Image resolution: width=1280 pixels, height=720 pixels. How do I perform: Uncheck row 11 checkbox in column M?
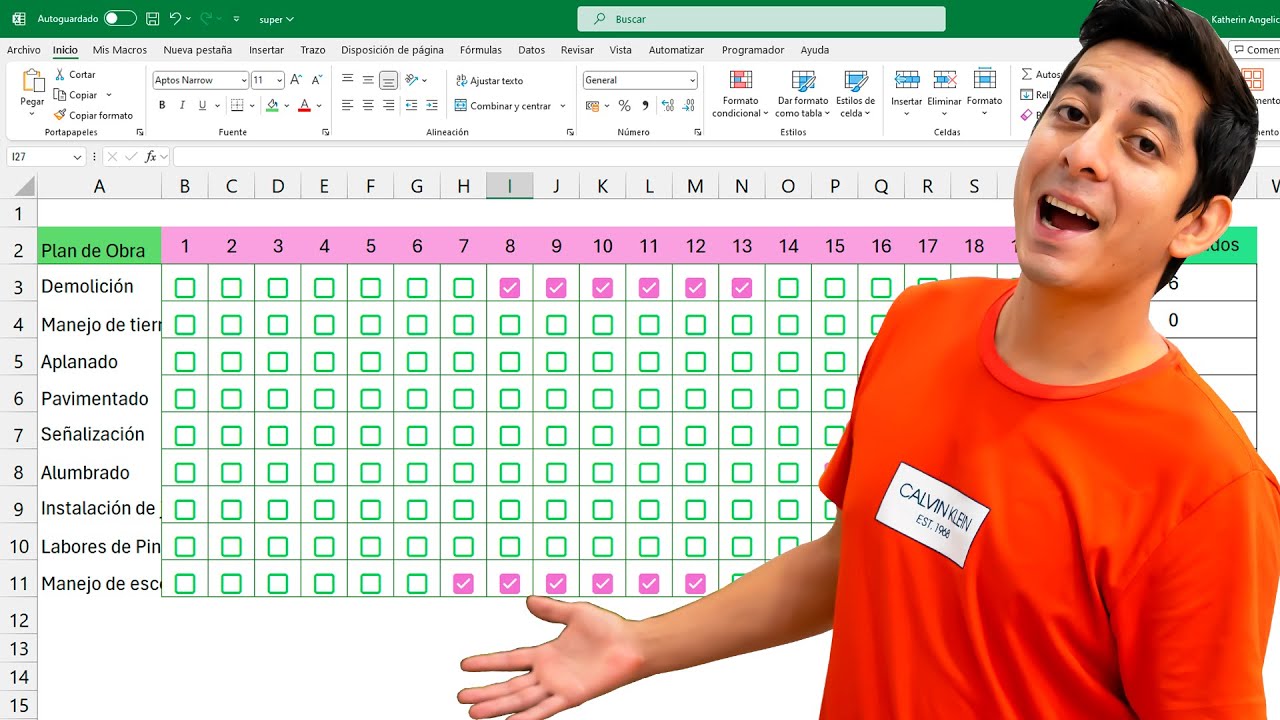[x=696, y=584]
